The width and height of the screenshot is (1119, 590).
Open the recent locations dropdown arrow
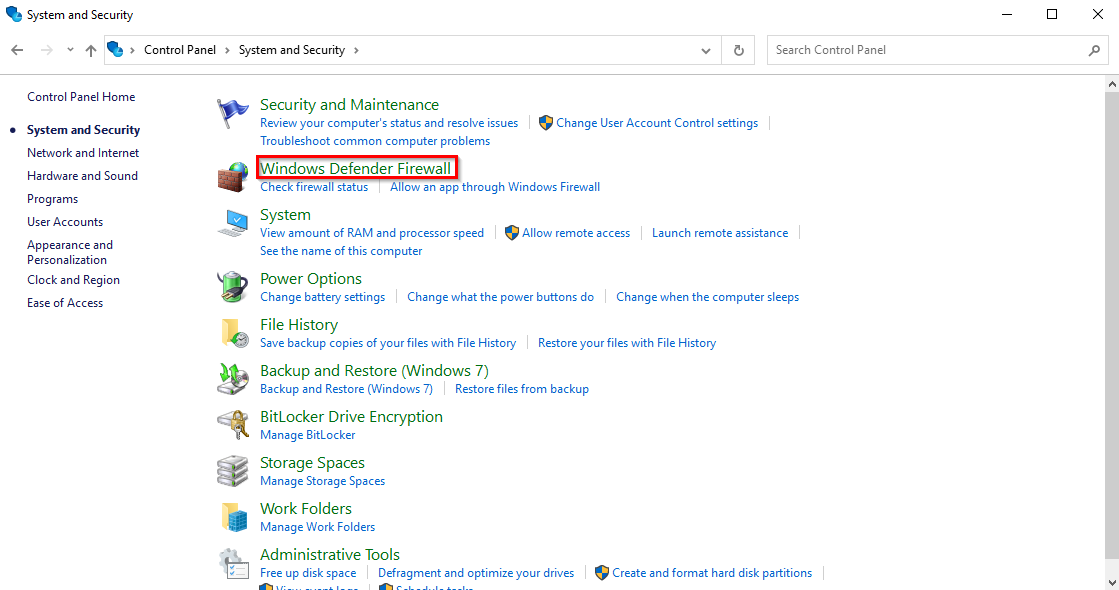point(70,50)
